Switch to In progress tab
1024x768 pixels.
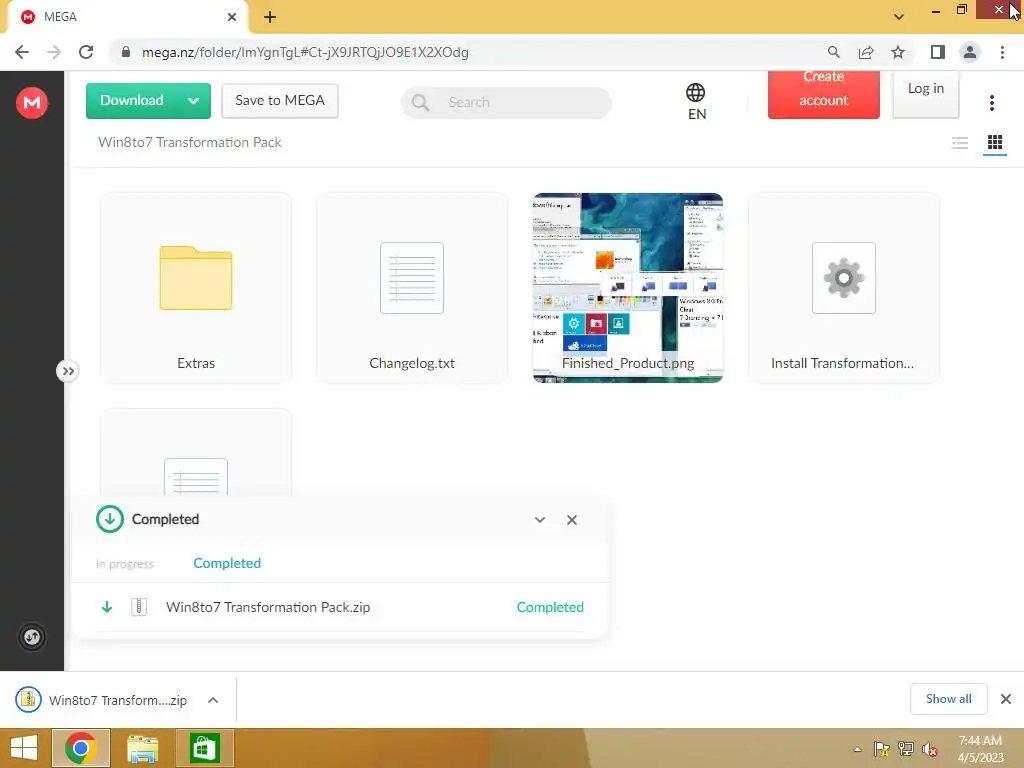pos(125,564)
